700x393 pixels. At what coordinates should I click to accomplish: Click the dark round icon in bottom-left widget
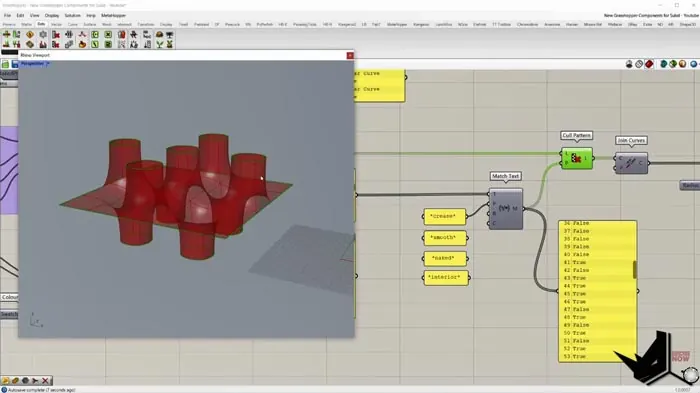click(x=25, y=380)
